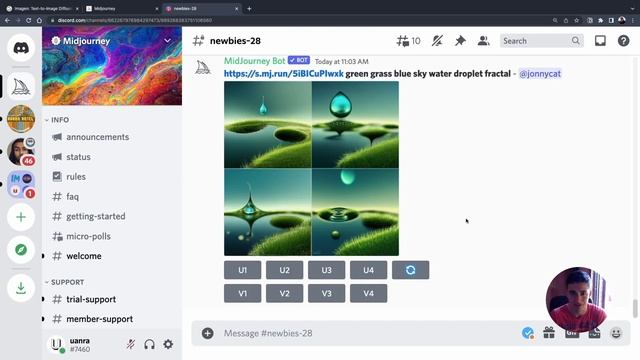Viewport: 640px width, 360px height.
Task: Bookmark page with star icon
Action: point(576,20)
